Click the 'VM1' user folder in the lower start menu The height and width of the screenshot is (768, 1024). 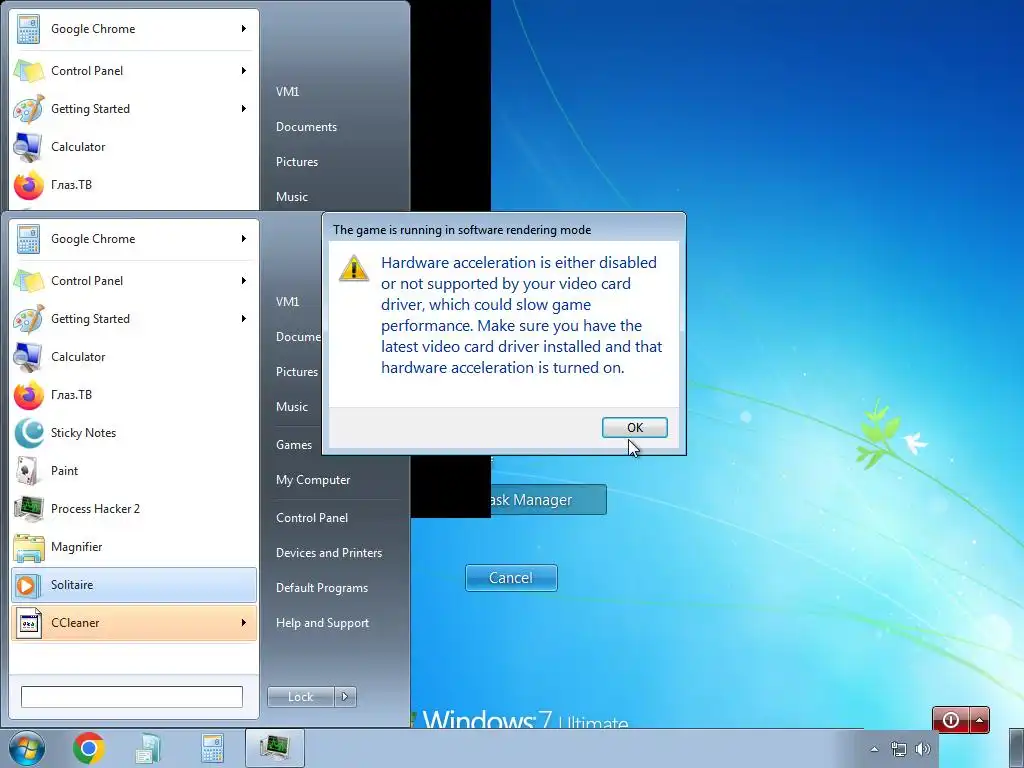[x=287, y=302]
